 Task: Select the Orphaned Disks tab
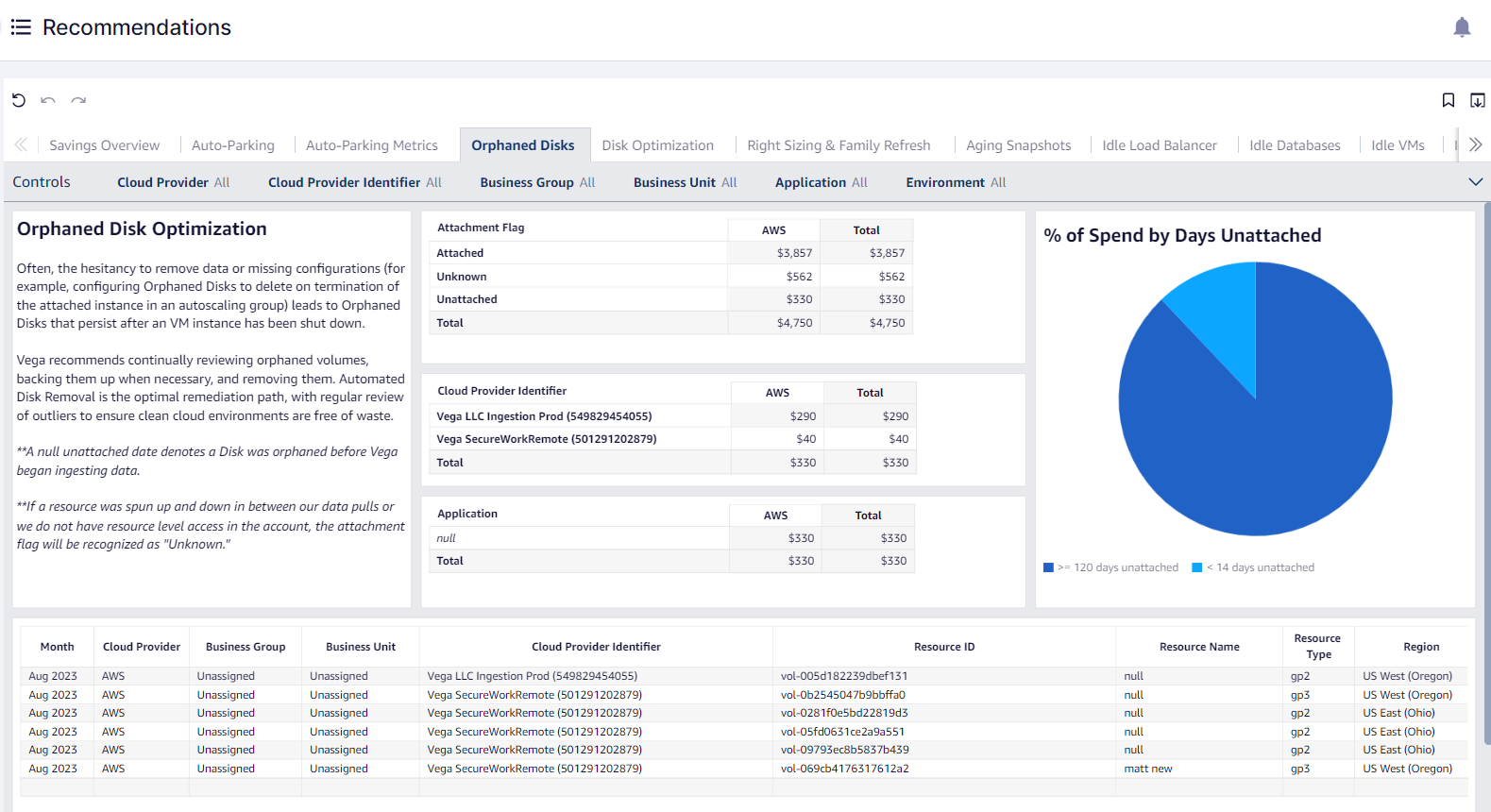[523, 145]
